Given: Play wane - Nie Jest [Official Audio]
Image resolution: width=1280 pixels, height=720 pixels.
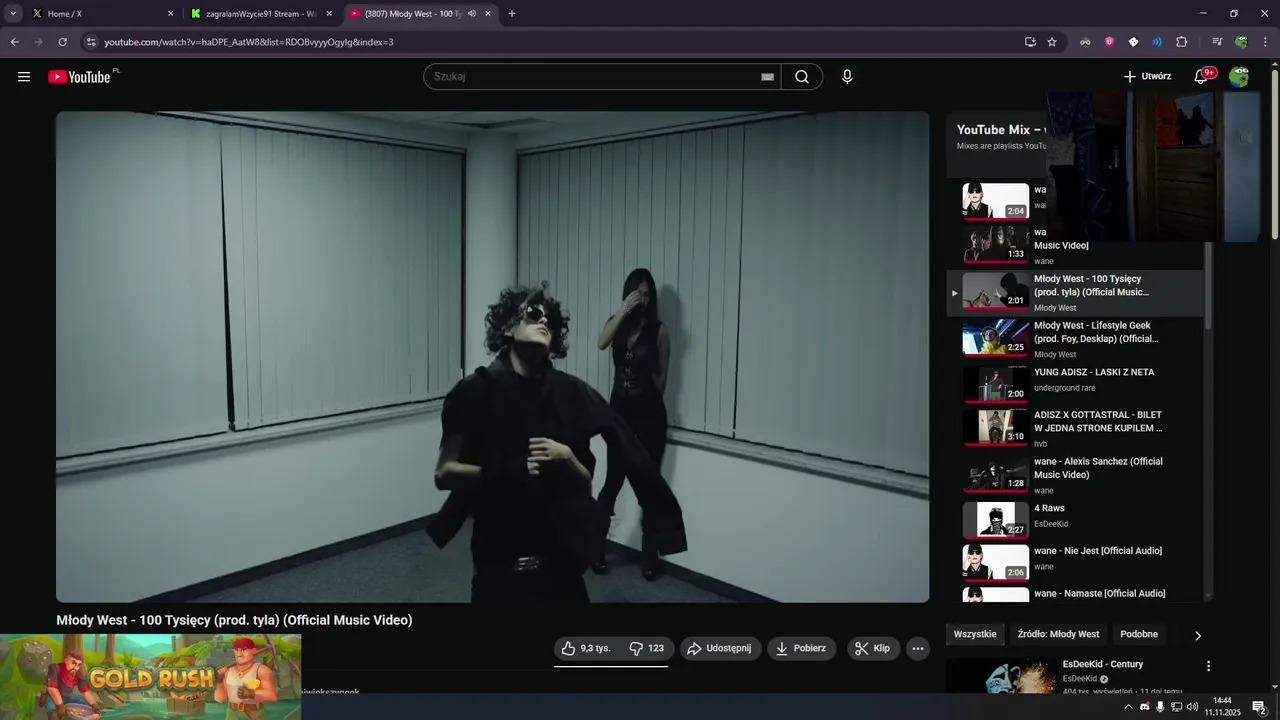Looking at the screenshot, I should [1076, 563].
